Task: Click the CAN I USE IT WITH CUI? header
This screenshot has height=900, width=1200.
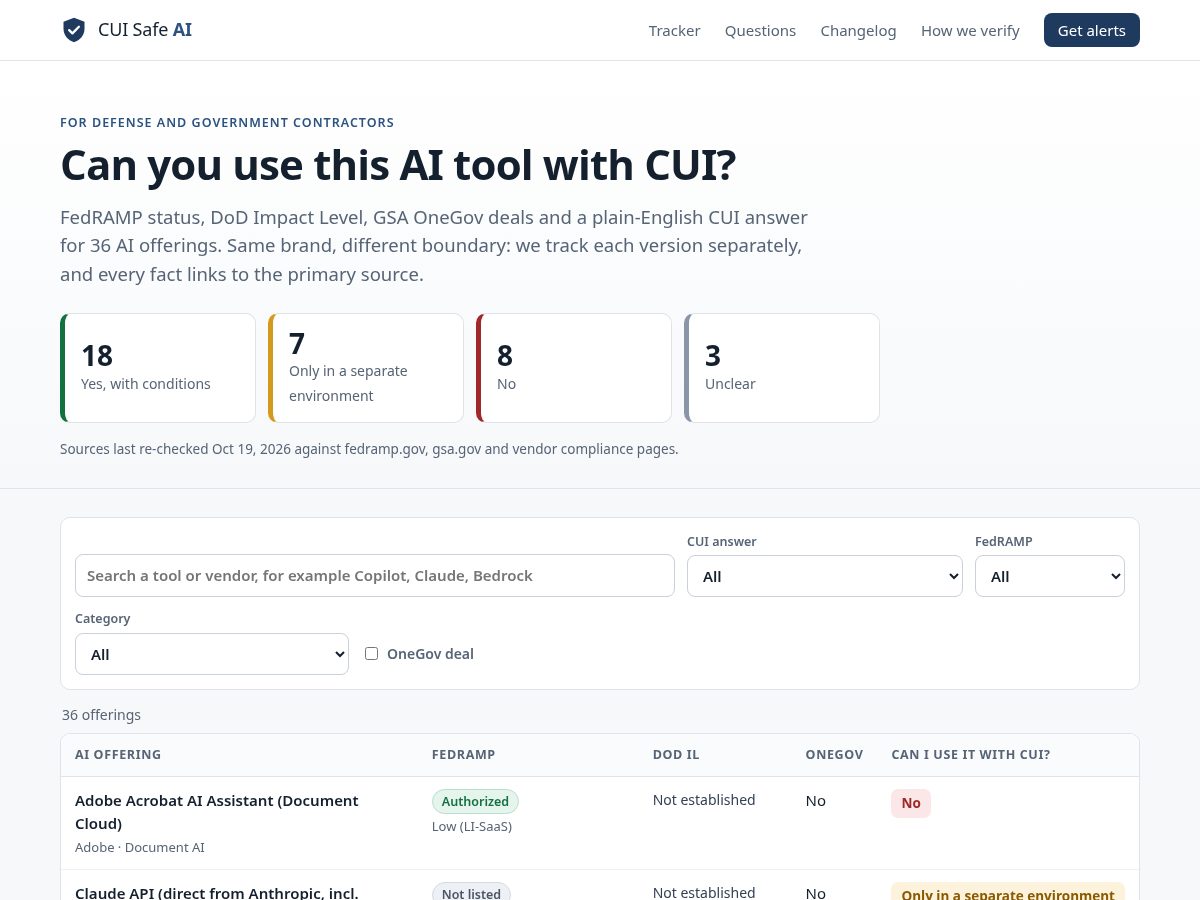Action: pyautogui.click(x=971, y=755)
